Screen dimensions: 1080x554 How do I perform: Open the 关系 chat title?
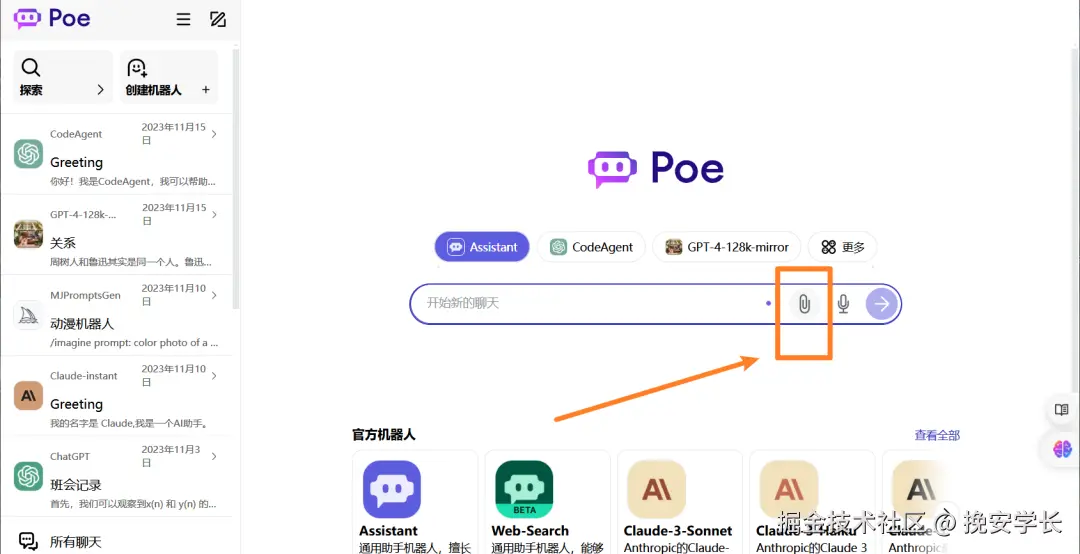(x=63, y=243)
